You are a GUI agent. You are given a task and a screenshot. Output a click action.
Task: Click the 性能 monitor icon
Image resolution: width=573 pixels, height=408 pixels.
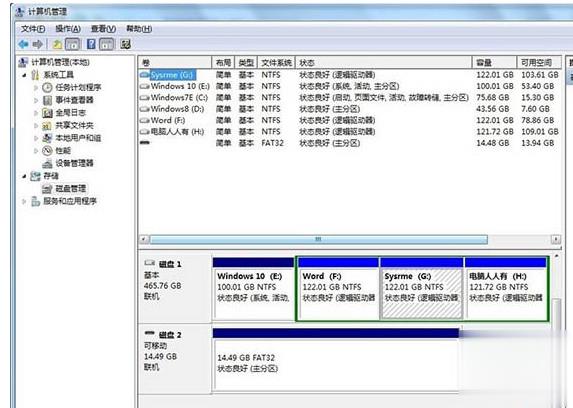(x=47, y=150)
